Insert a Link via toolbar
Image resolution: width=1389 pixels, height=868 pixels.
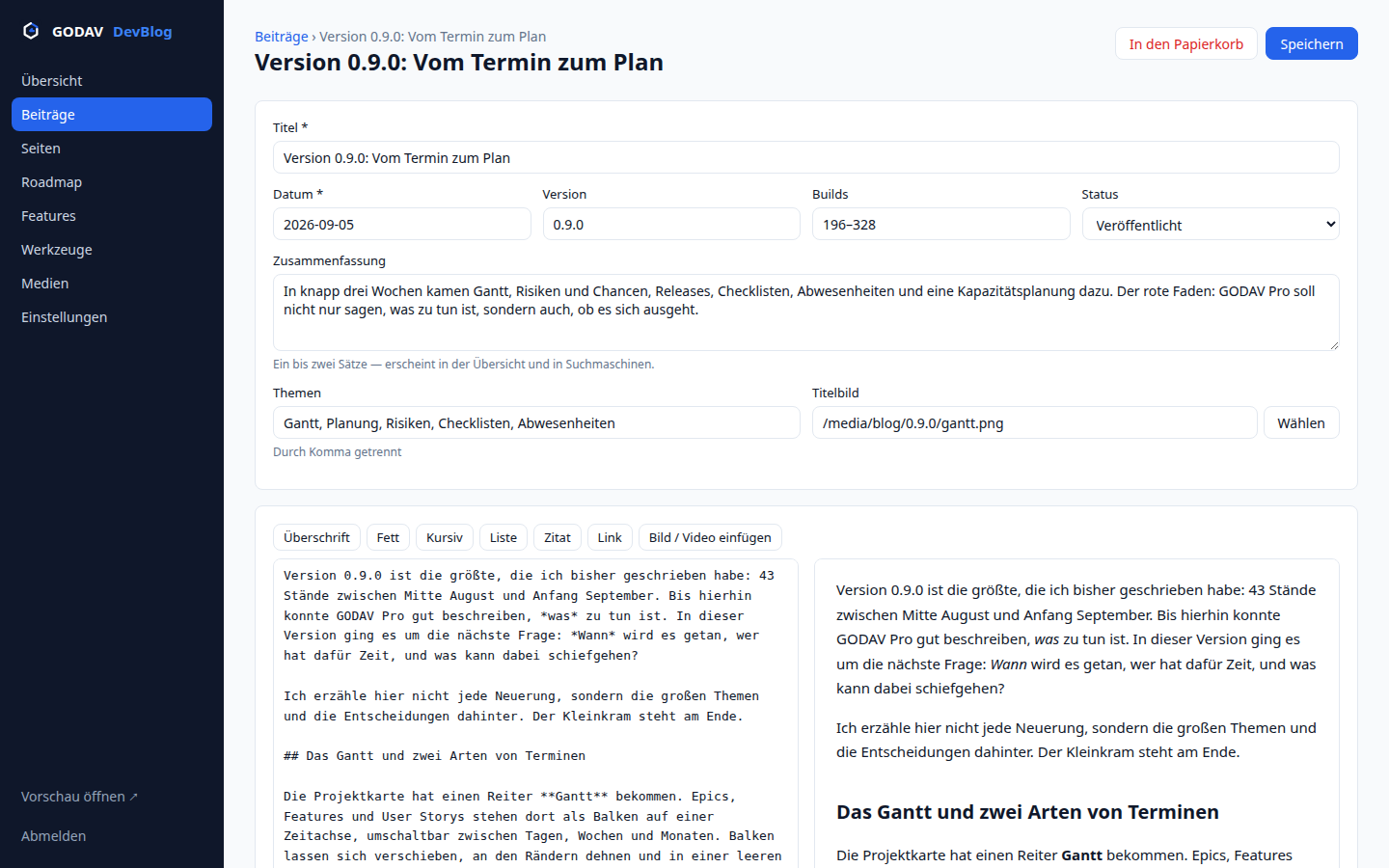(610, 537)
